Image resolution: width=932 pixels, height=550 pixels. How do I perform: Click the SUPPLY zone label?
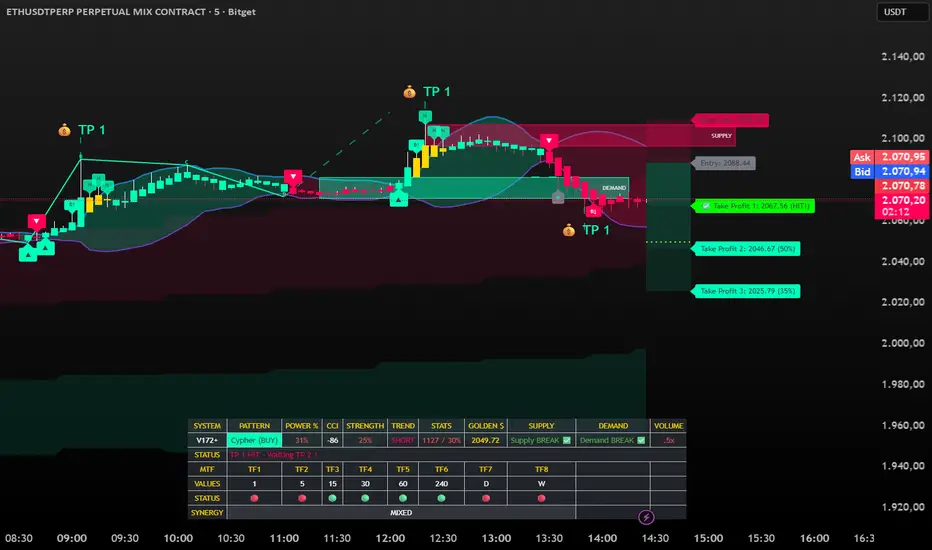(721, 136)
